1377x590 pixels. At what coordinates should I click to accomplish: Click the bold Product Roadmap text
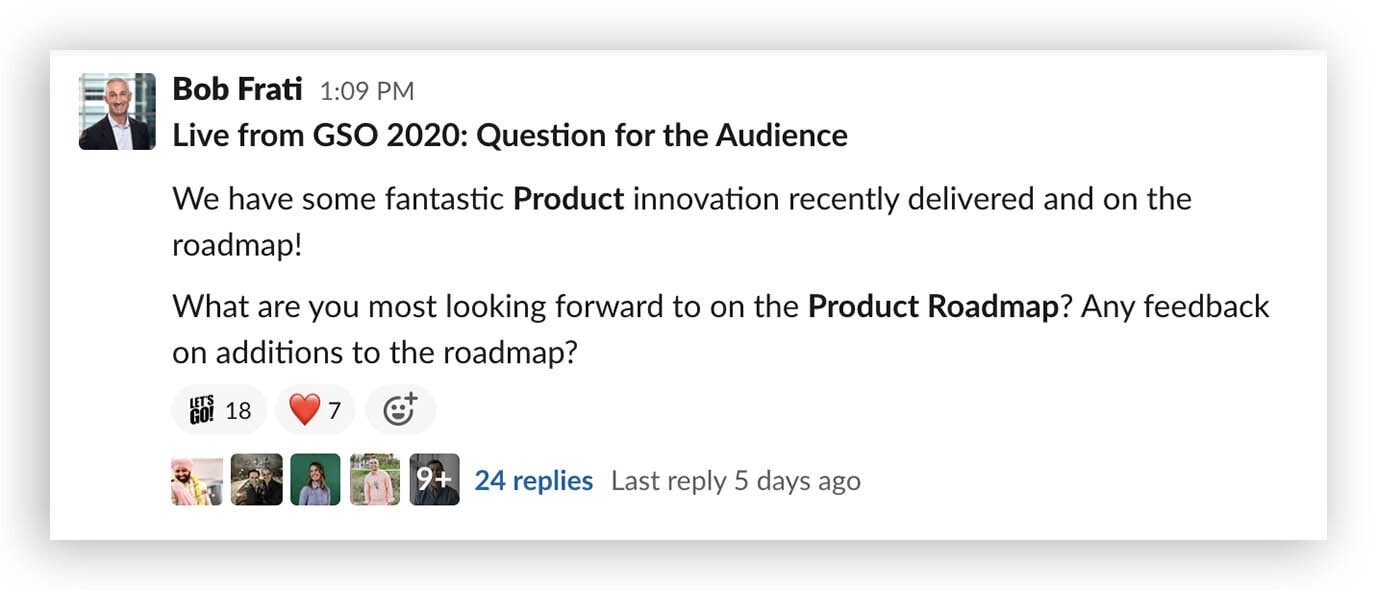(x=933, y=306)
